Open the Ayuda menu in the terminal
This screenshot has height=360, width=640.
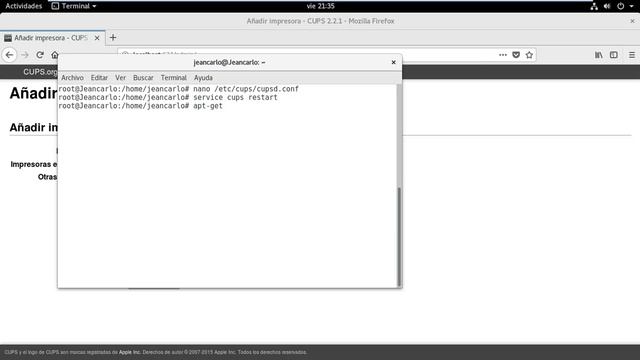point(203,78)
